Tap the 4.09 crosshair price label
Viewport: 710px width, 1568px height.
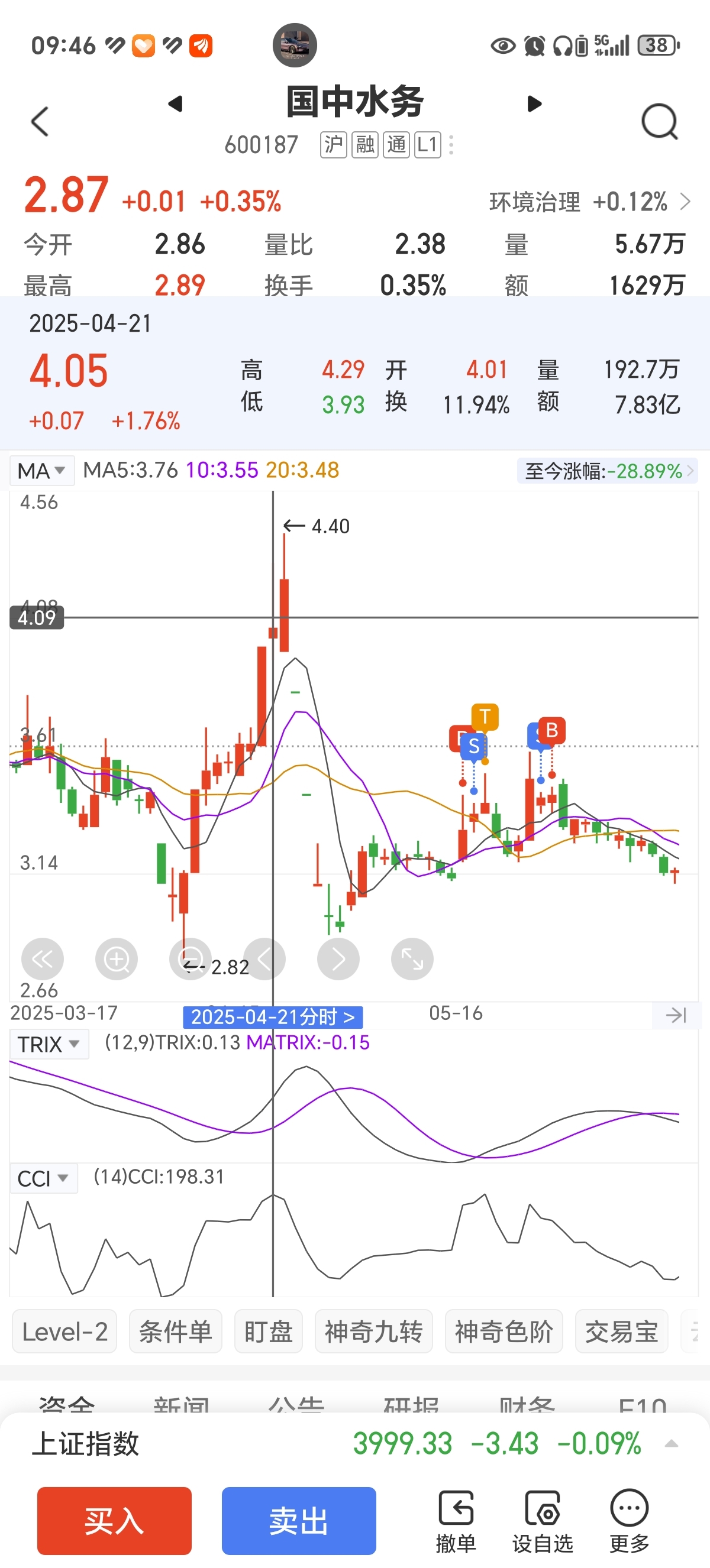pyautogui.click(x=37, y=618)
